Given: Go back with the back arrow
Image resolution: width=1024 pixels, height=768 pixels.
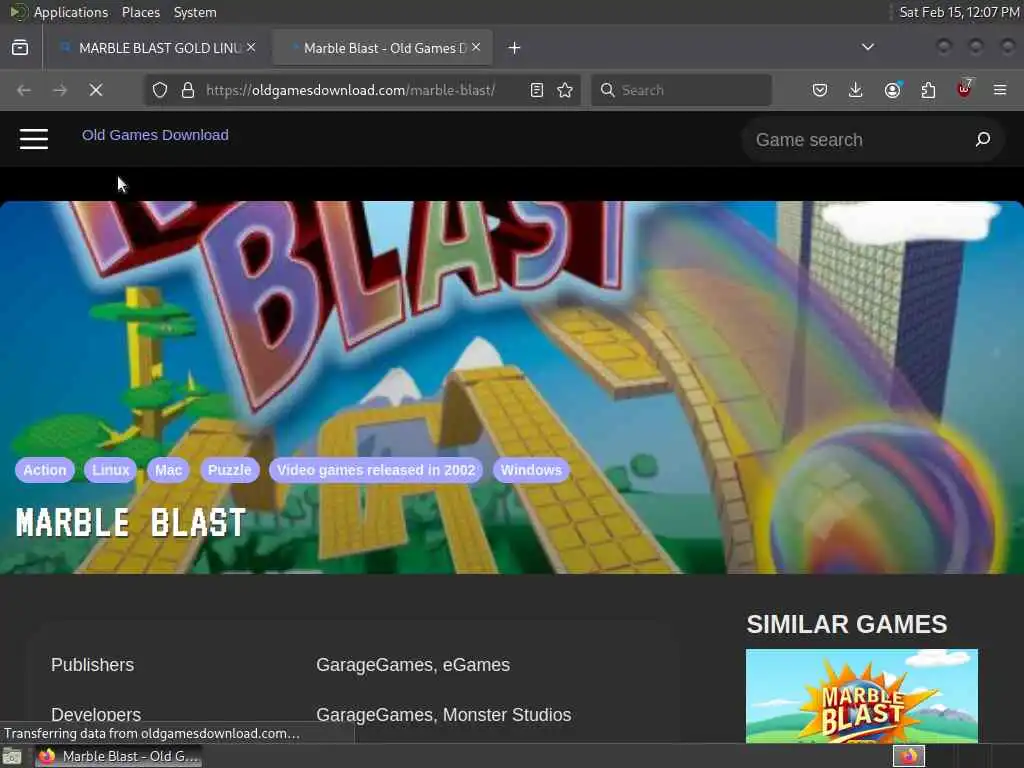Looking at the screenshot, I should pos(24,90).
